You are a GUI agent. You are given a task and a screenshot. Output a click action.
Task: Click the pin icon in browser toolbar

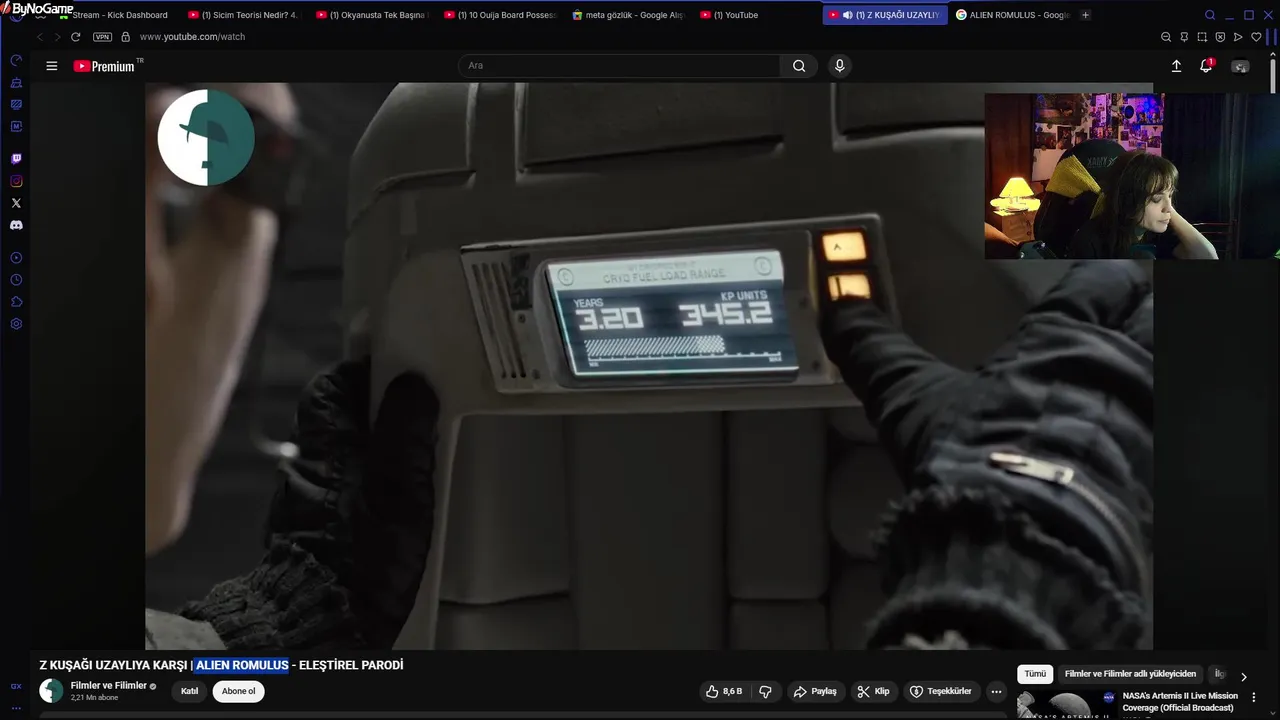tap(1184, 37)
